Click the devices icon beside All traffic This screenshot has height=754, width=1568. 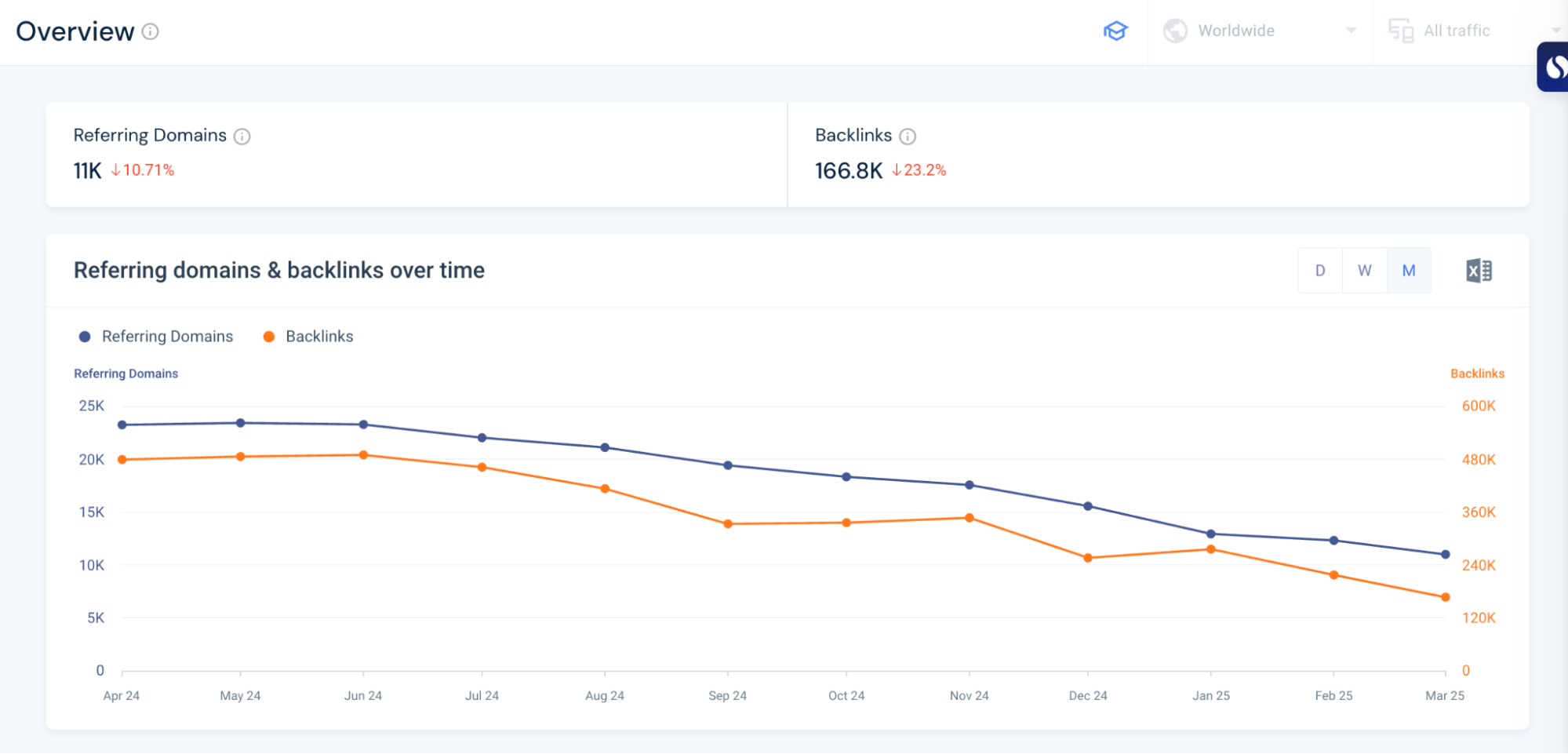click(x=1400, y=31)
